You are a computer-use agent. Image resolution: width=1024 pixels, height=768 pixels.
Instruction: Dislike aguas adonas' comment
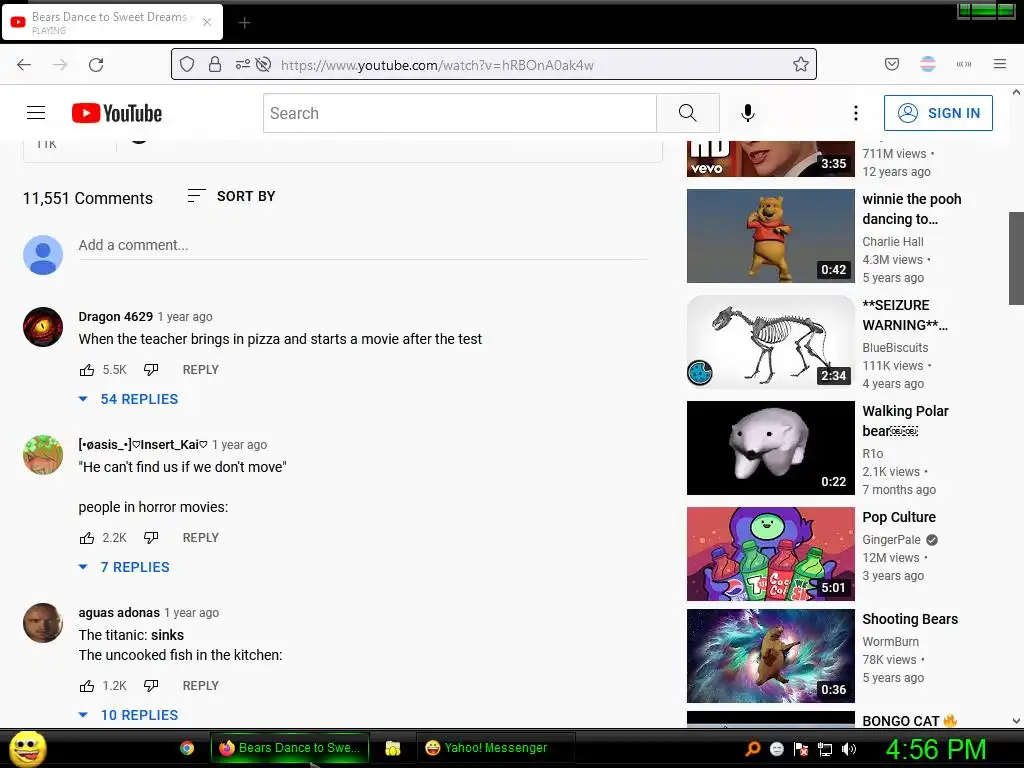151,686
